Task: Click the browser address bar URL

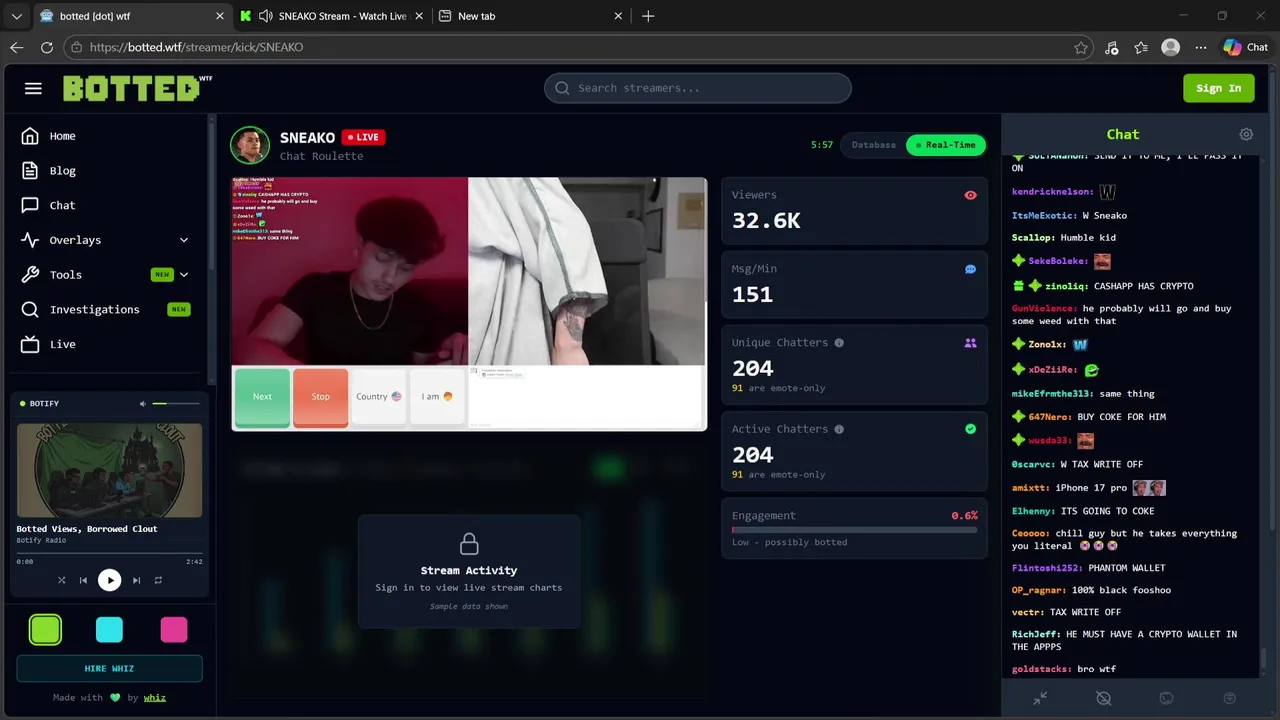Action: point(196,47)
